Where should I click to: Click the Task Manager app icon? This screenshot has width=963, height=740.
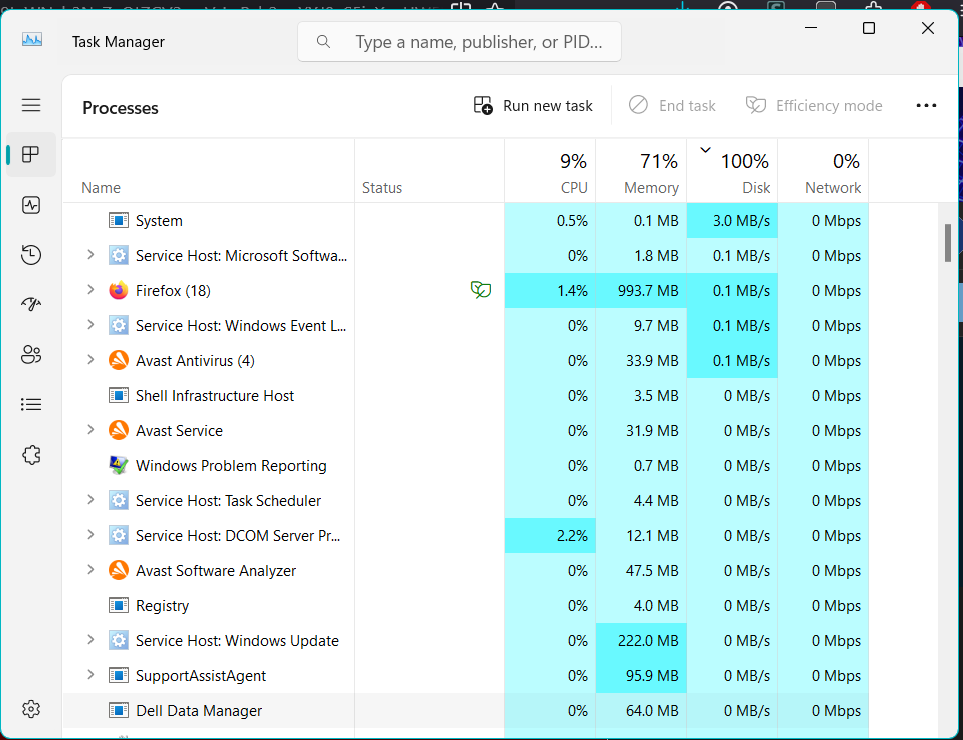pos(32,40)
